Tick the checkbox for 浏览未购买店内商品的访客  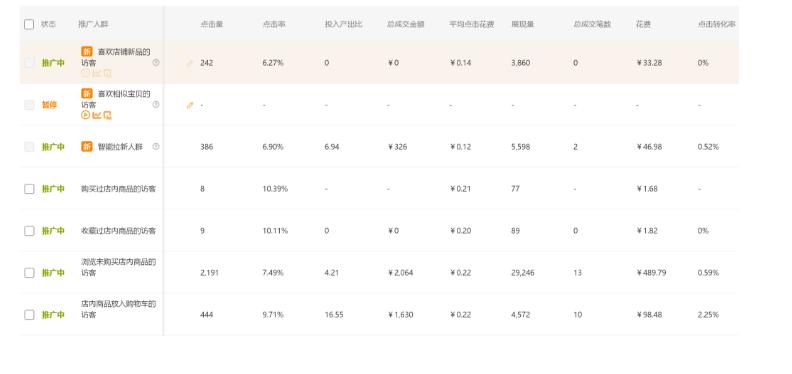coord(29,272)
